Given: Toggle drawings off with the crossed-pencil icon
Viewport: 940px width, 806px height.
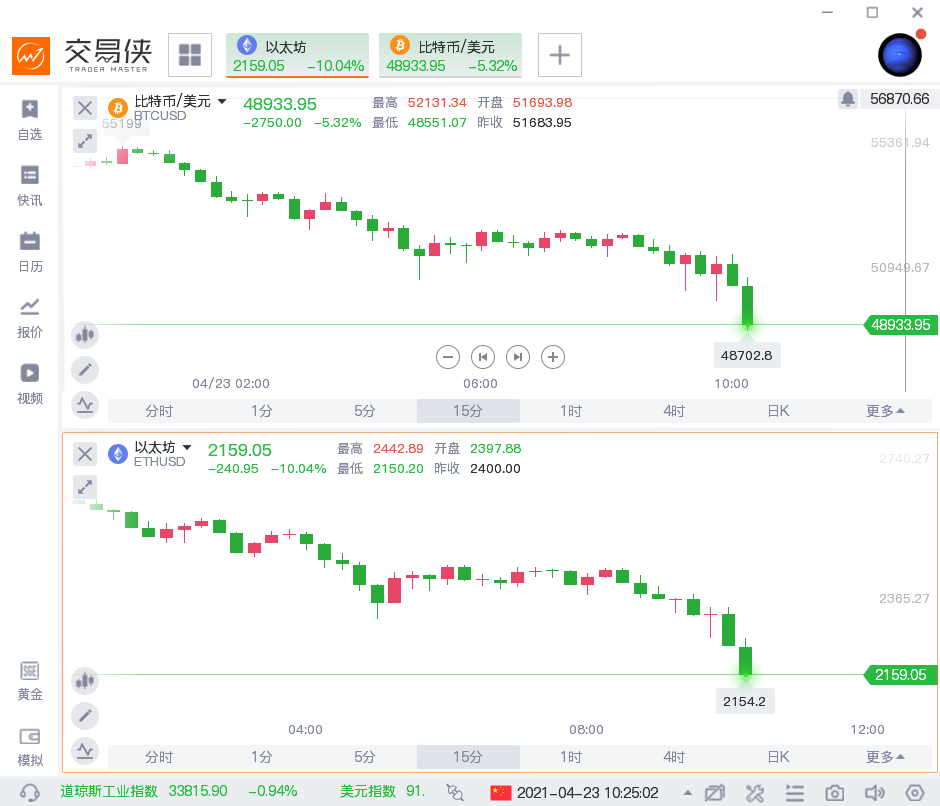Looking at the screenshot, I should point(714,792).
